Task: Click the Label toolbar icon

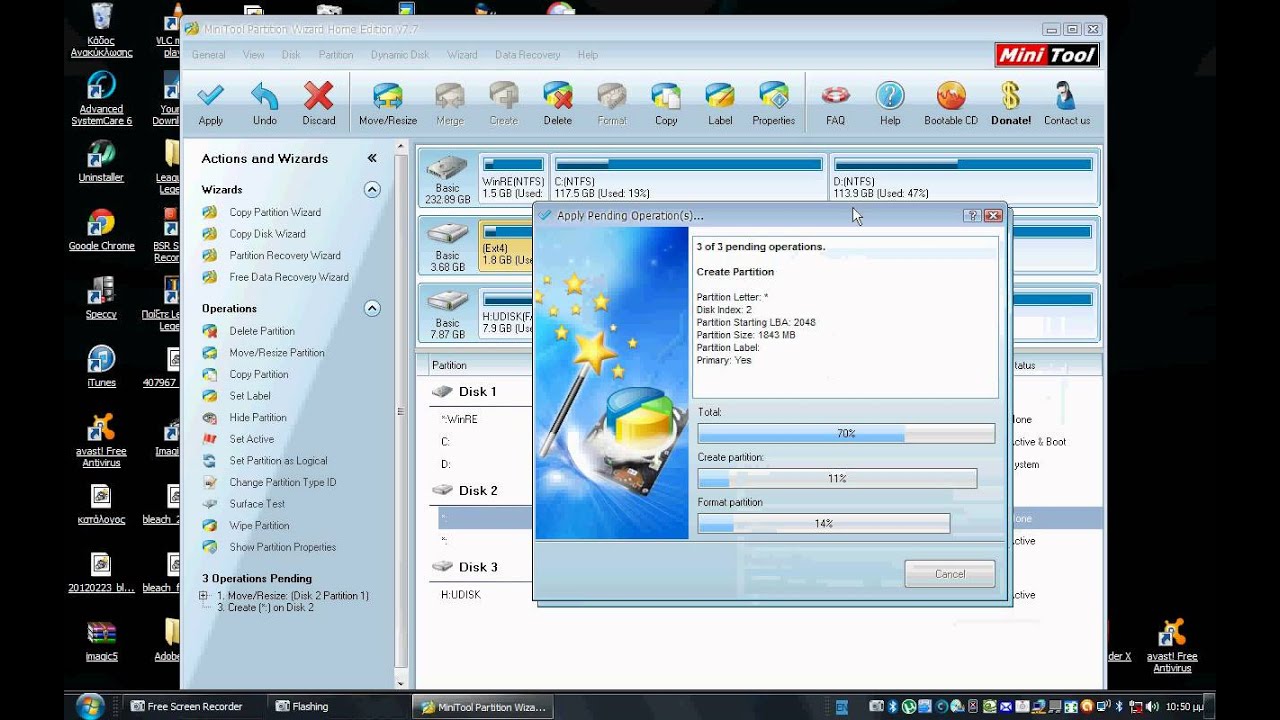Action: 720,103
